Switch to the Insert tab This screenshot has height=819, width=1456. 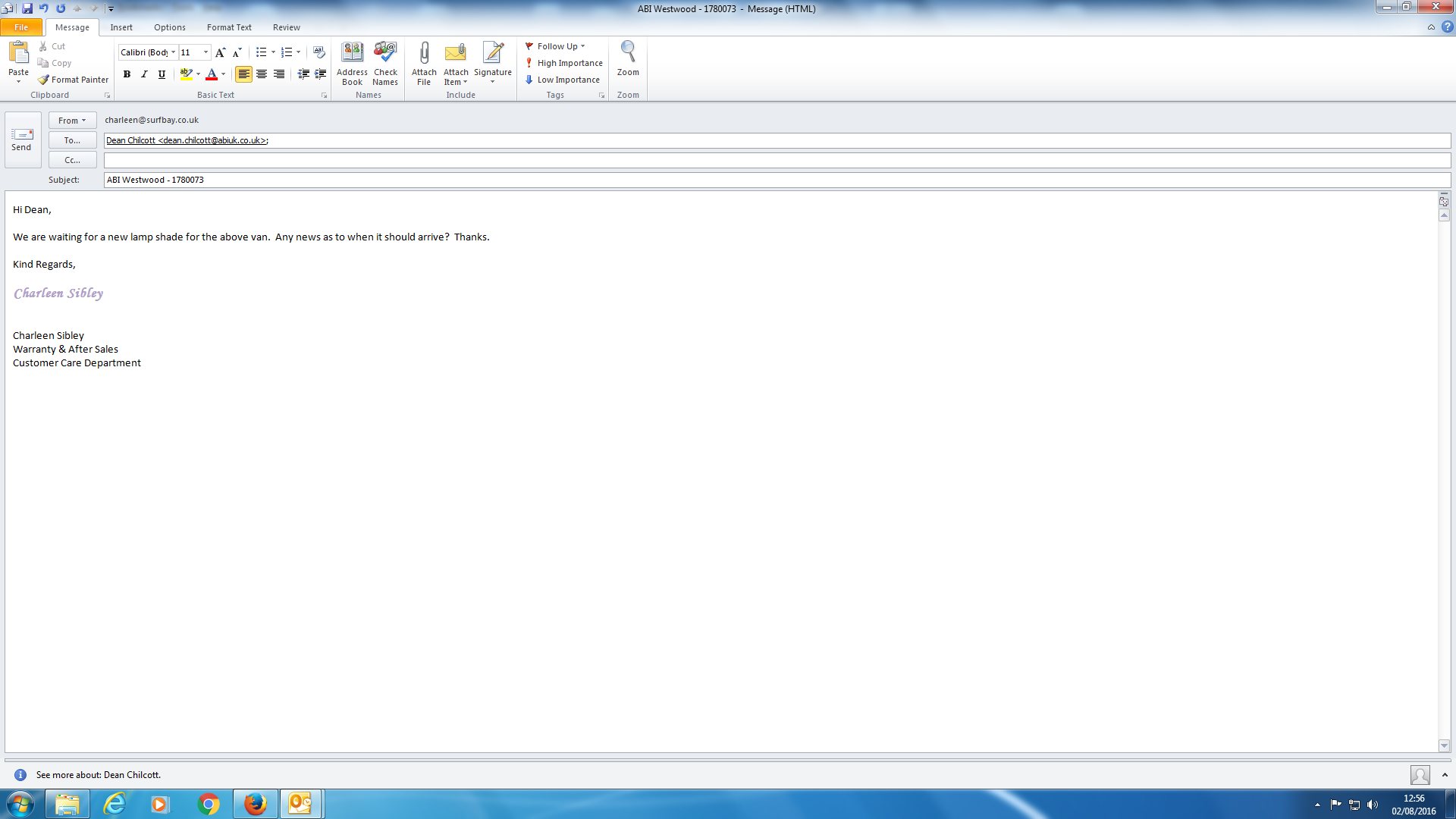[x=121, y=27]
